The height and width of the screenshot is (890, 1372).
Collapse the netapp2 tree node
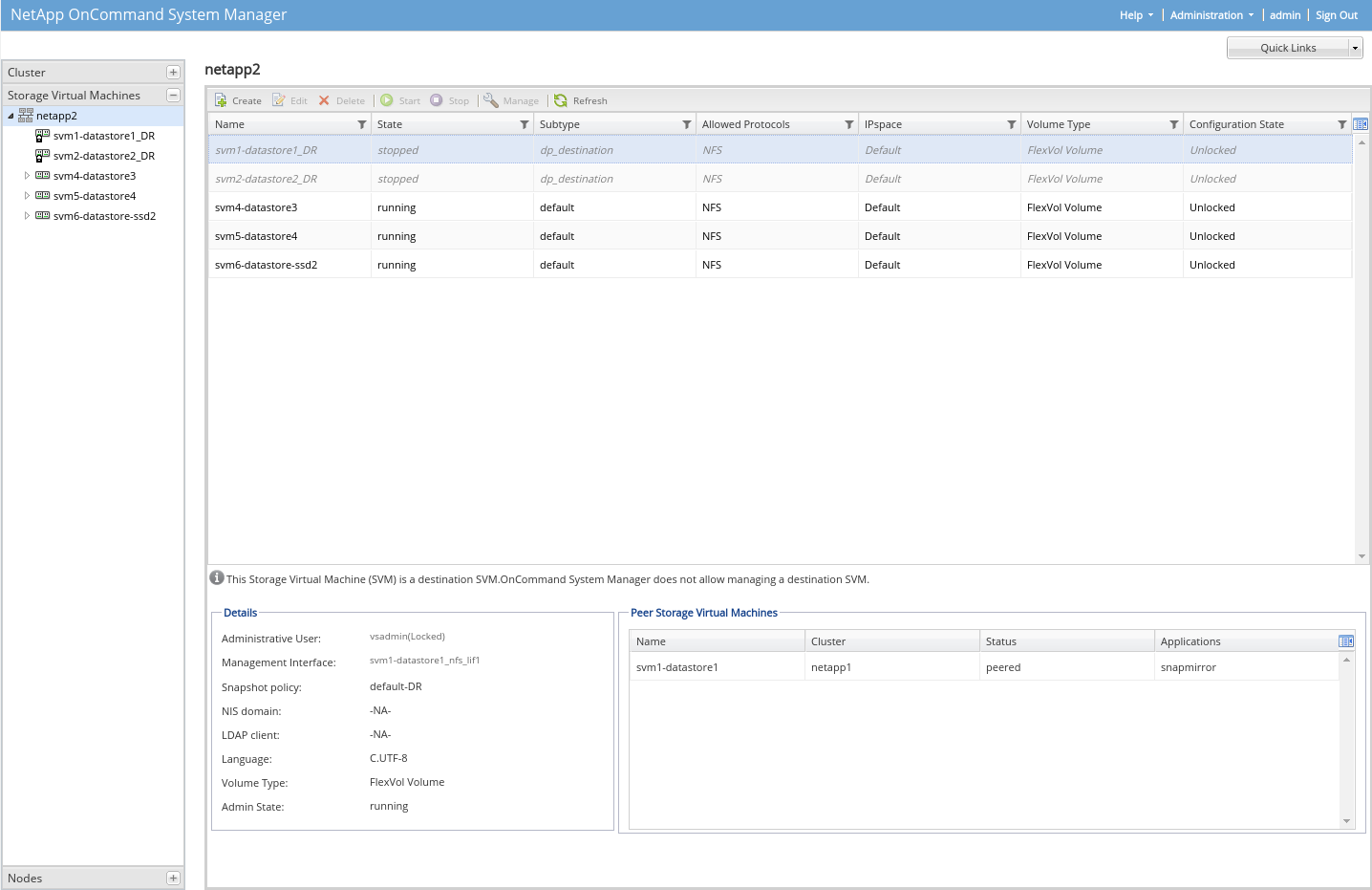tap(11, 117)
